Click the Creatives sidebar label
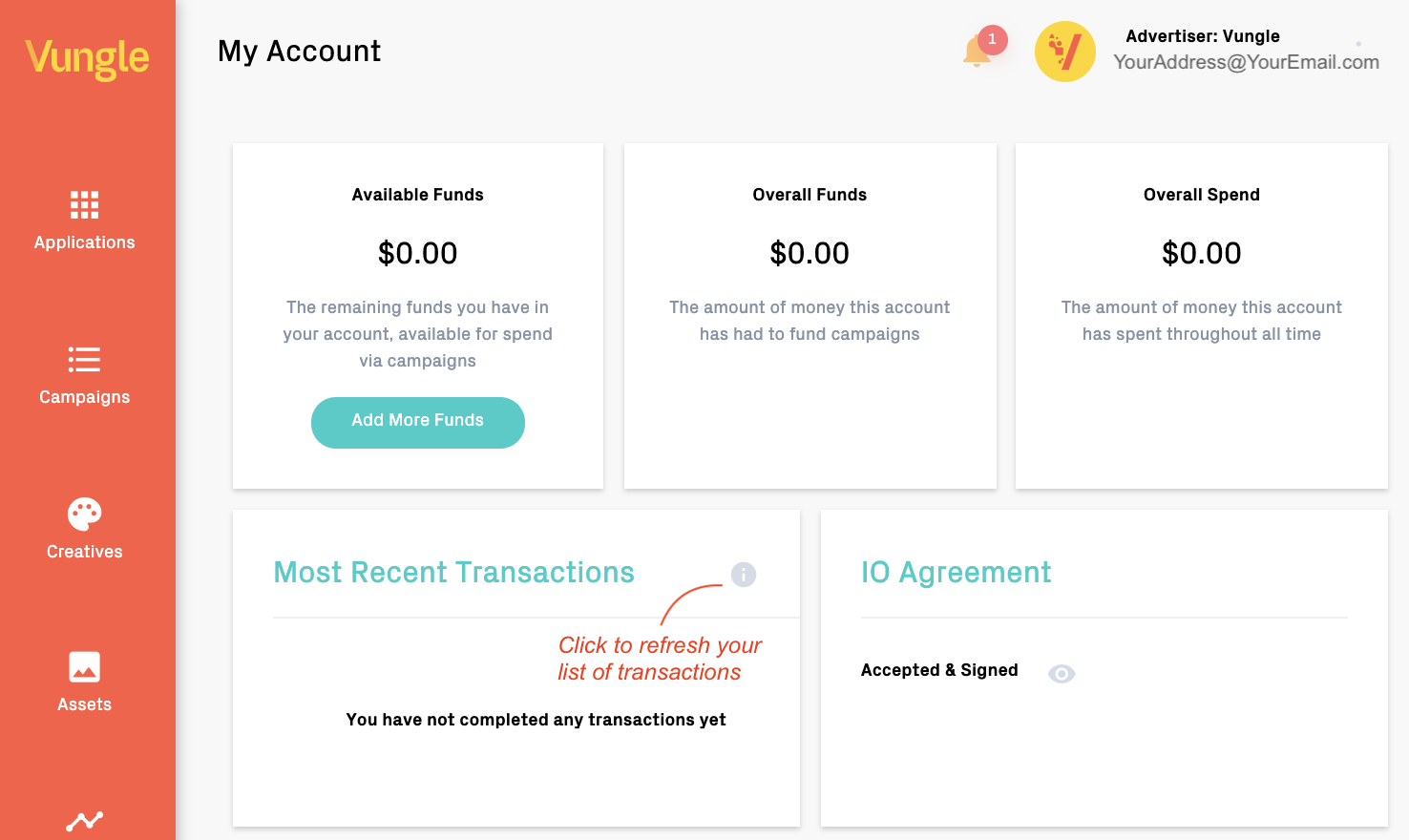This screenshot has width=1409, height=840. pyautogui.click(x=84, y=552)
